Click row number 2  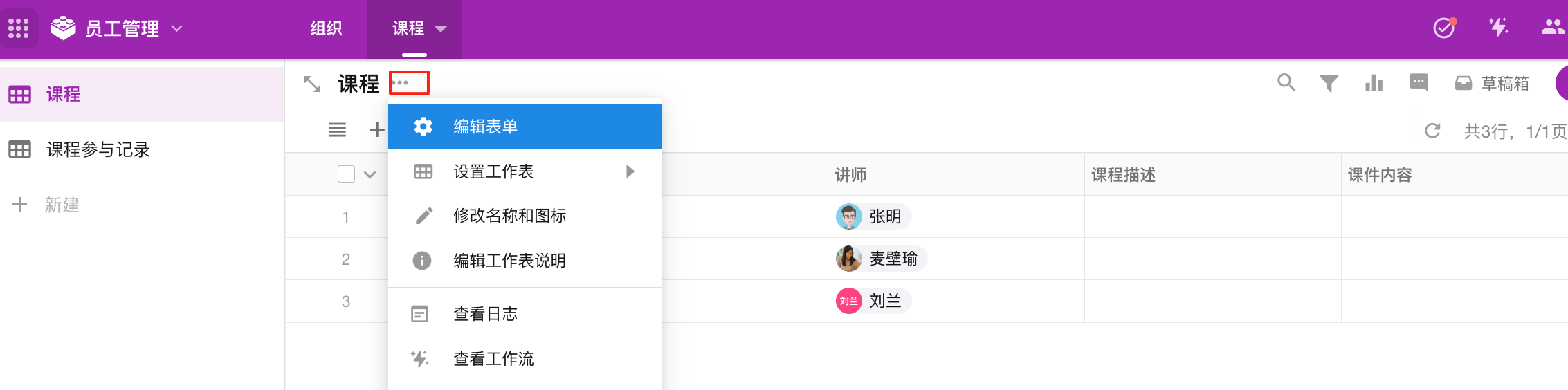346,259
